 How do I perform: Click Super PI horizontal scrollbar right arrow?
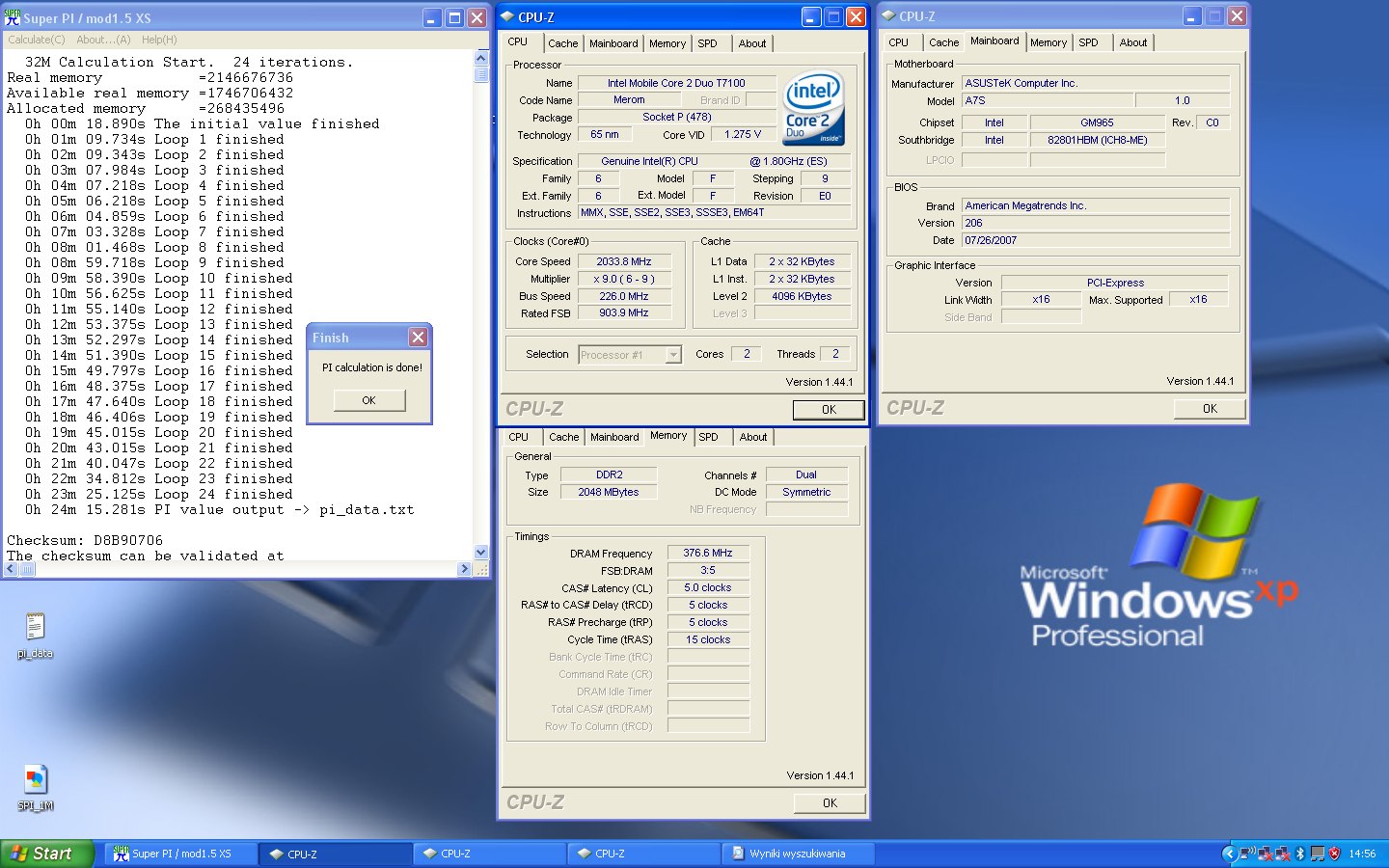click(465, 569)
